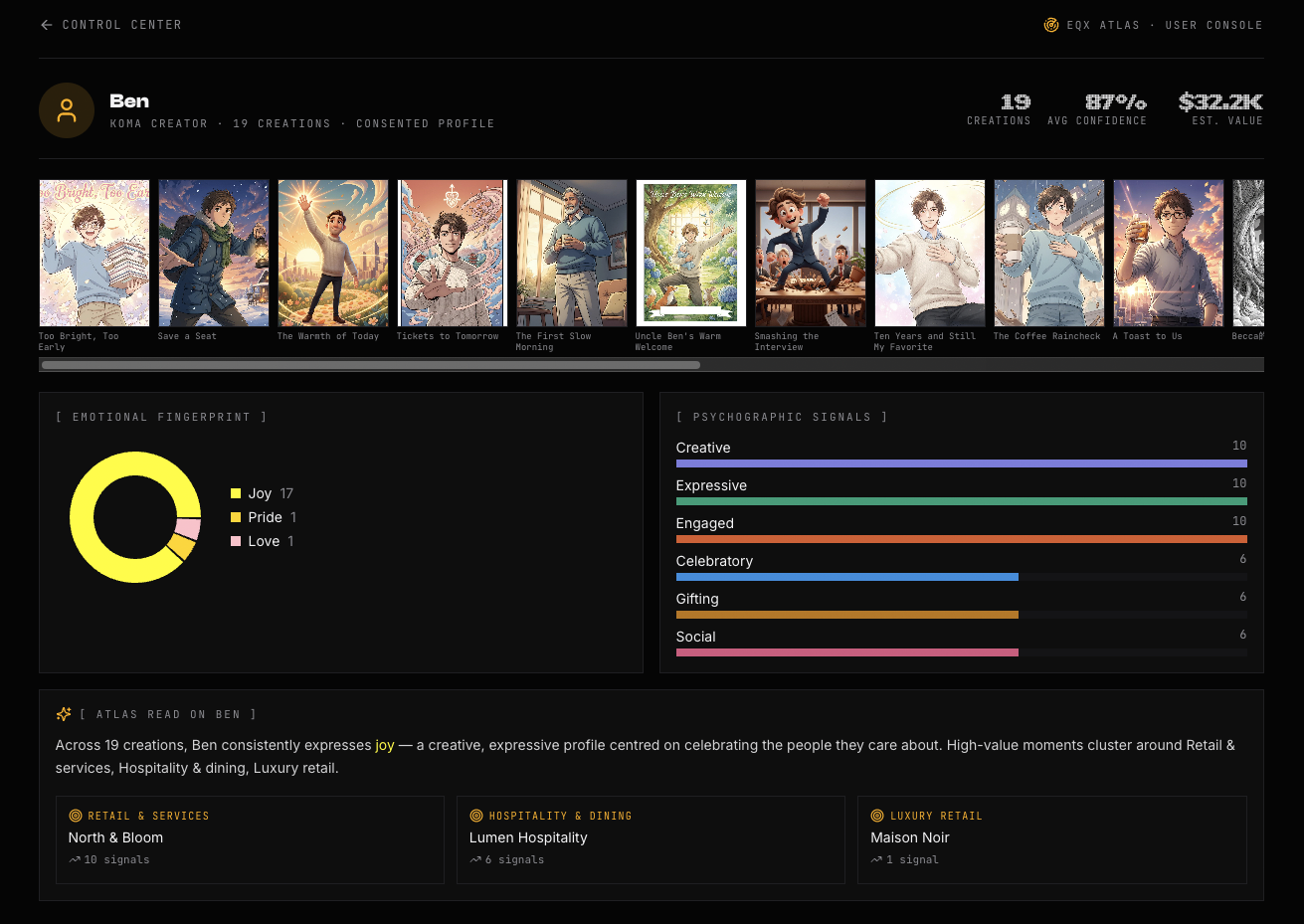Click the Hospitality & Dining target icon
This screenshot has width=1304, height=924.
pyautogui.click(x=476, y=816)
